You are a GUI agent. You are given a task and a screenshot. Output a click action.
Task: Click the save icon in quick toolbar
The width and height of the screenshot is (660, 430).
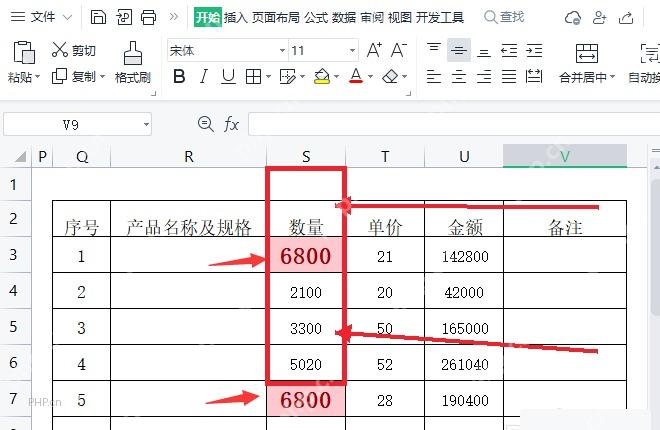tap(98, 17)
